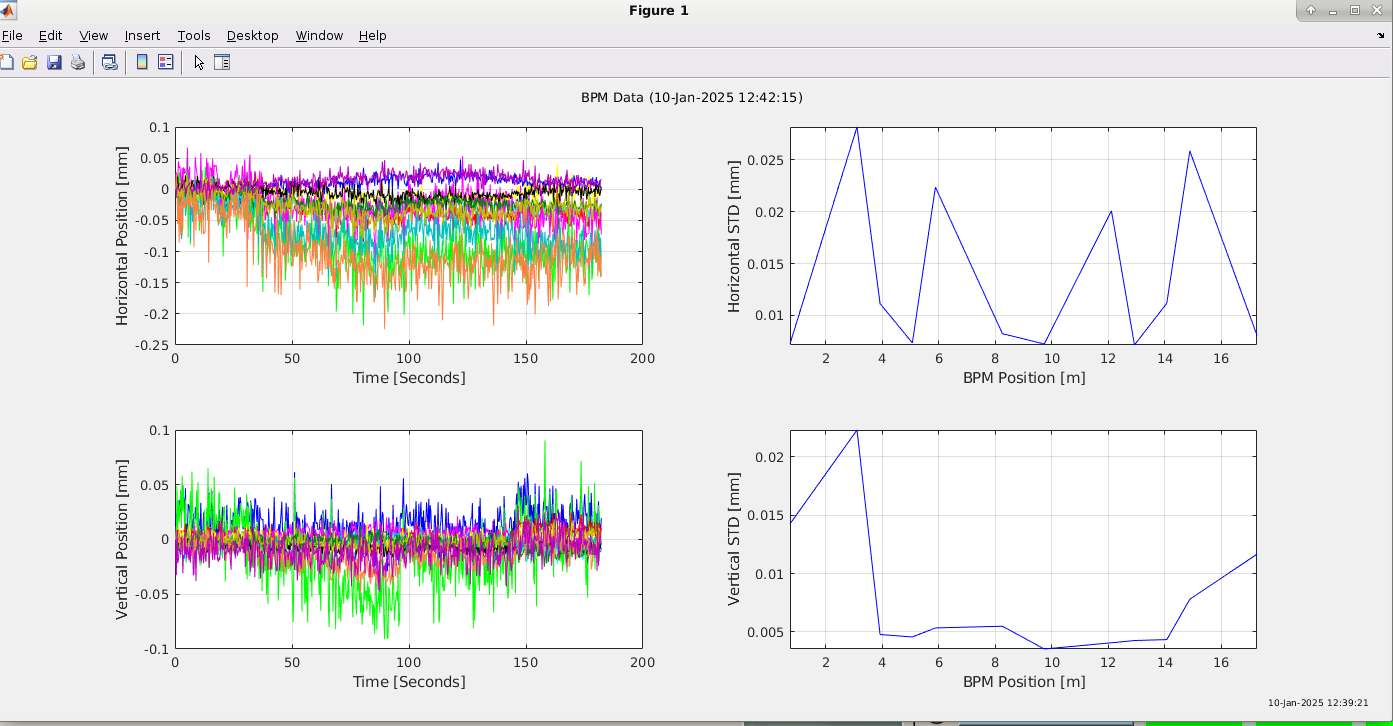Viewport: 1393px width, 726px height.
Task: Open the Edit menu
Action: pos(50,35)
